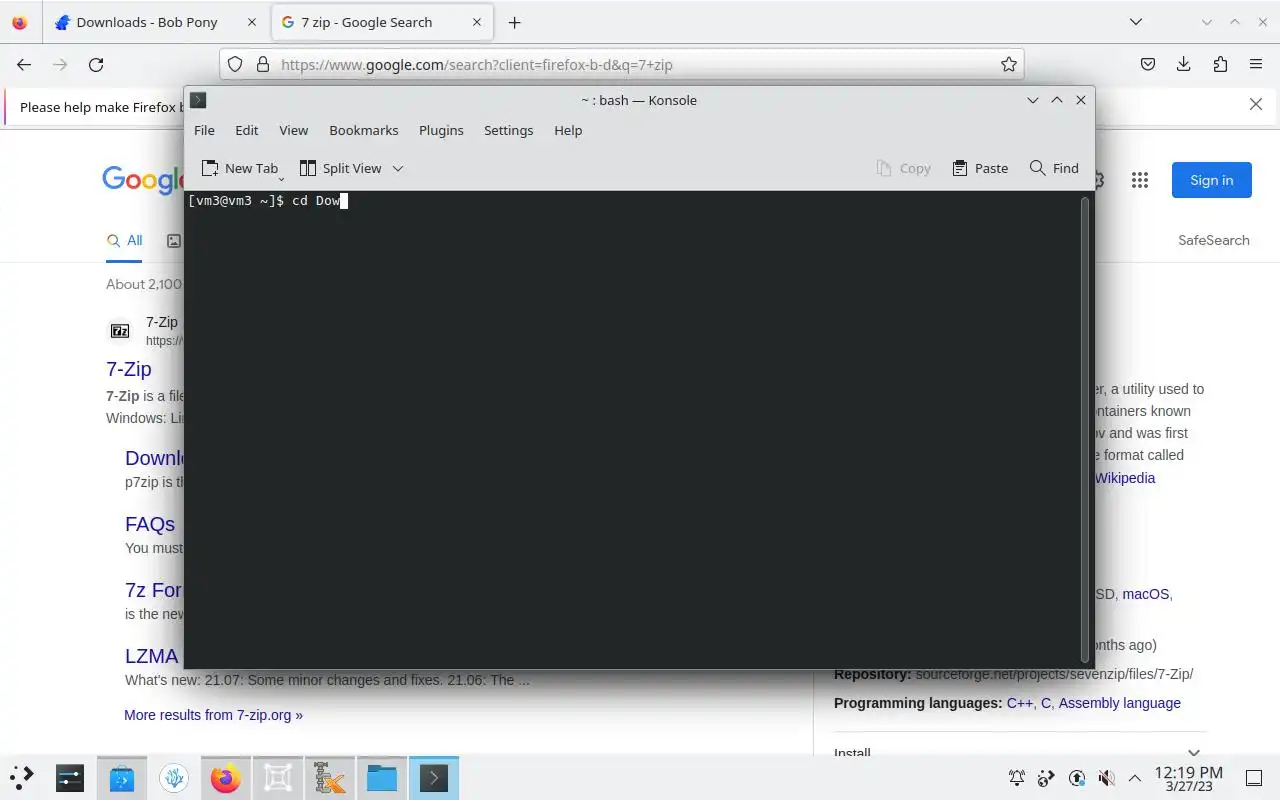Open the Konsole Bookmarks menu
The height and width of the screenshot is (800, 1280).
pyautogui.click(x=364, y=130)
